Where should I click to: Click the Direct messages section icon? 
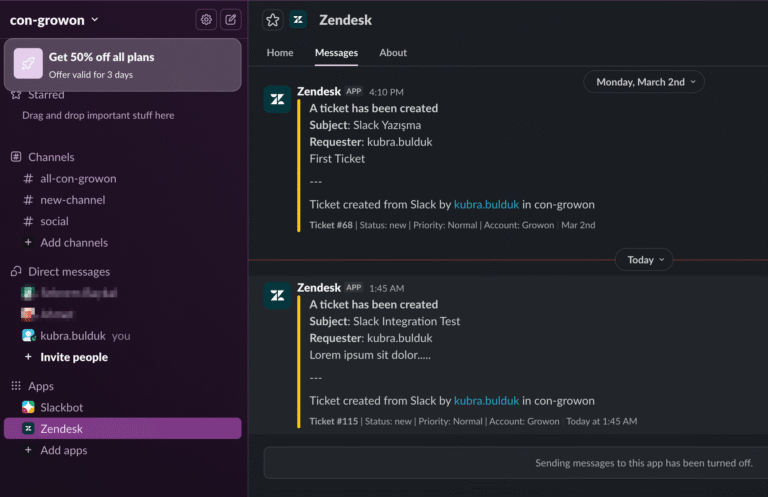coord(16,271)
